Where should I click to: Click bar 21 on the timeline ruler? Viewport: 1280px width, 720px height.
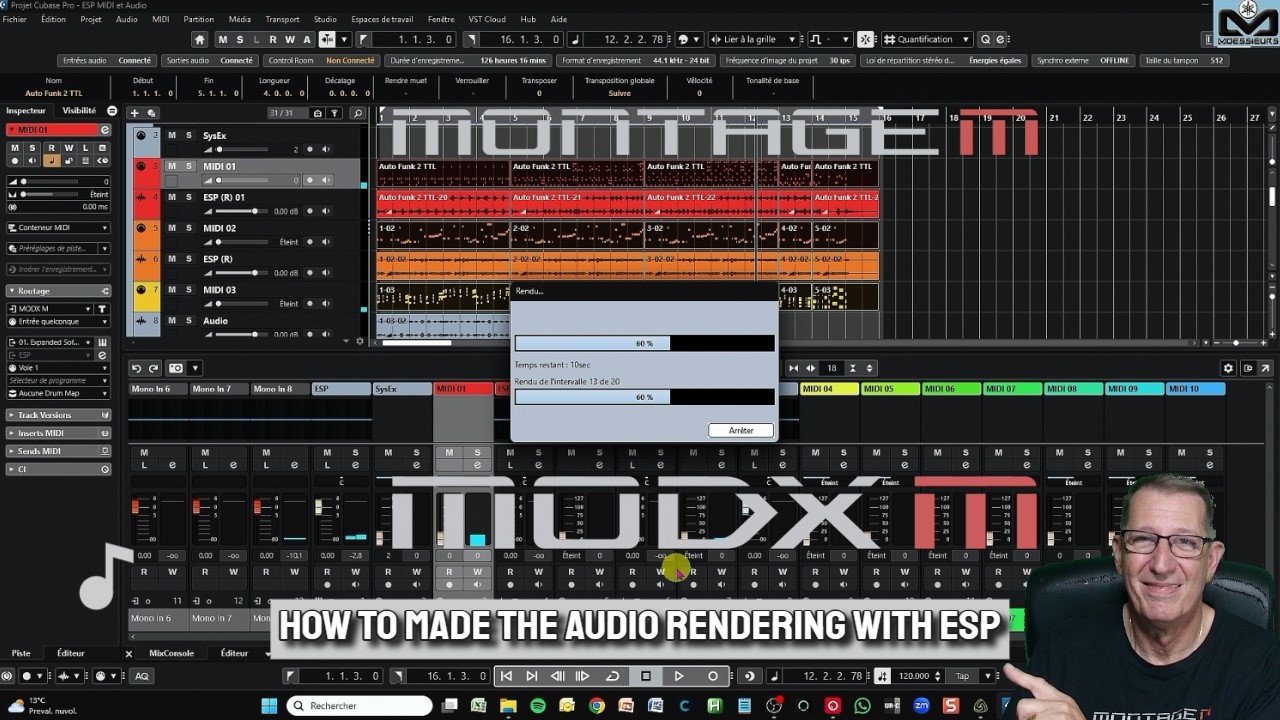click(x=1054, y=117)
